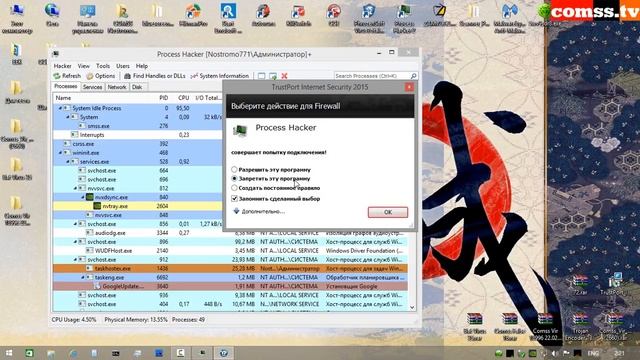Collapse the wininit.exe tree node
The height and width of the screenshot is (360, 640).
60,153
